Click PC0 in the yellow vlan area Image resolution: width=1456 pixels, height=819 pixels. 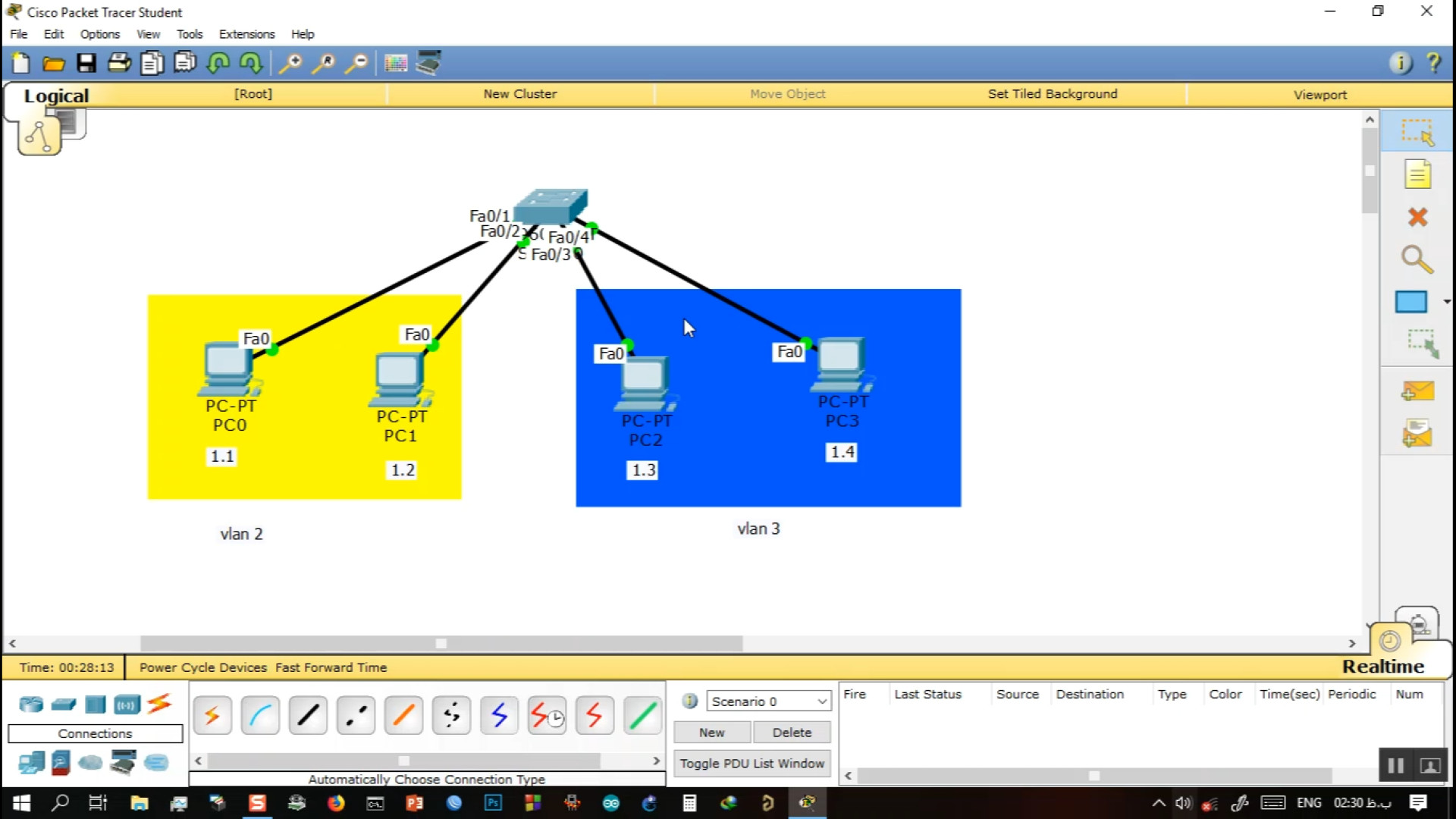tap(231, 370)
